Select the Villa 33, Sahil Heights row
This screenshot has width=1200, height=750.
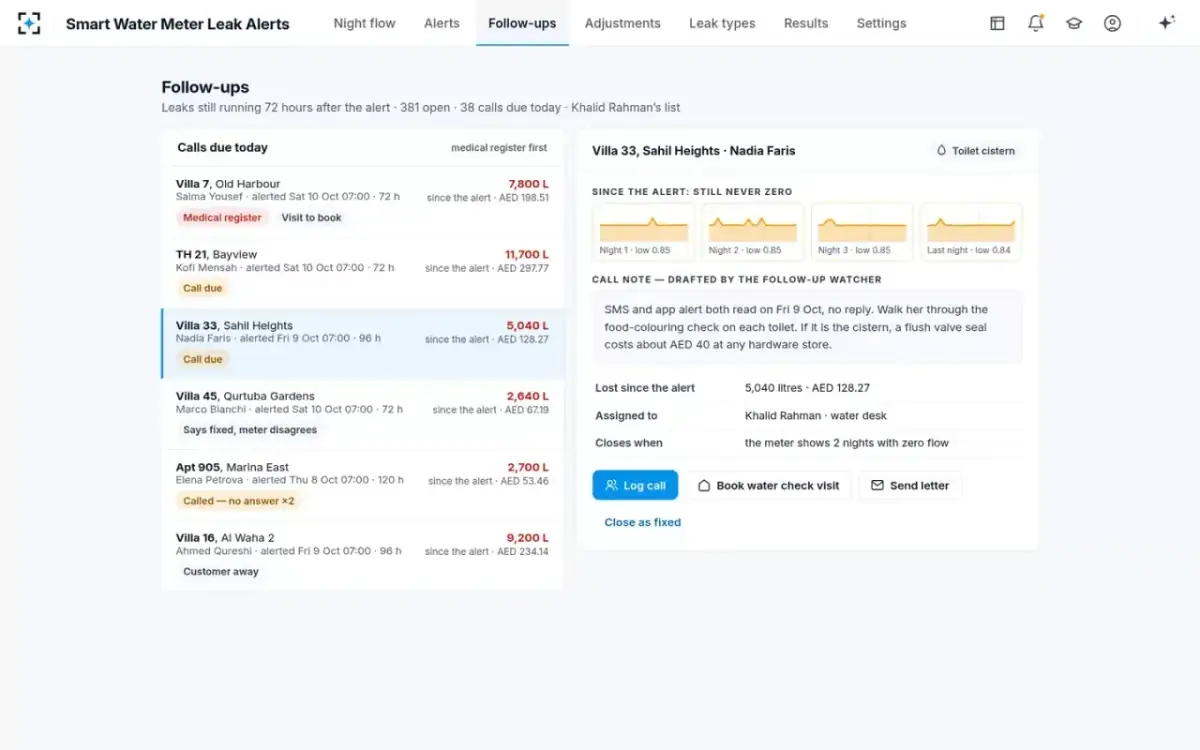click(362, 344)
